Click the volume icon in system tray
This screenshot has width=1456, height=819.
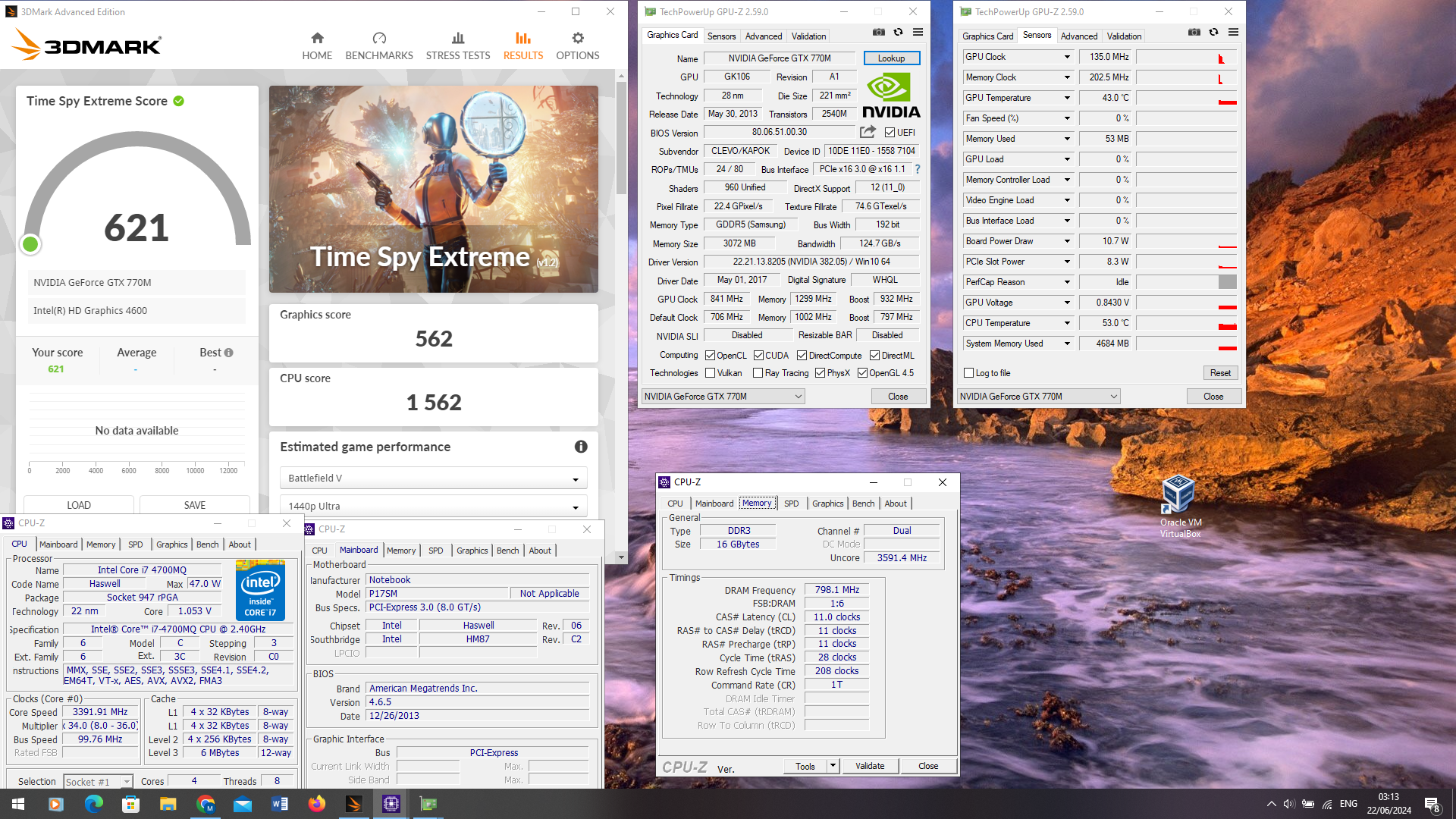1288,804
